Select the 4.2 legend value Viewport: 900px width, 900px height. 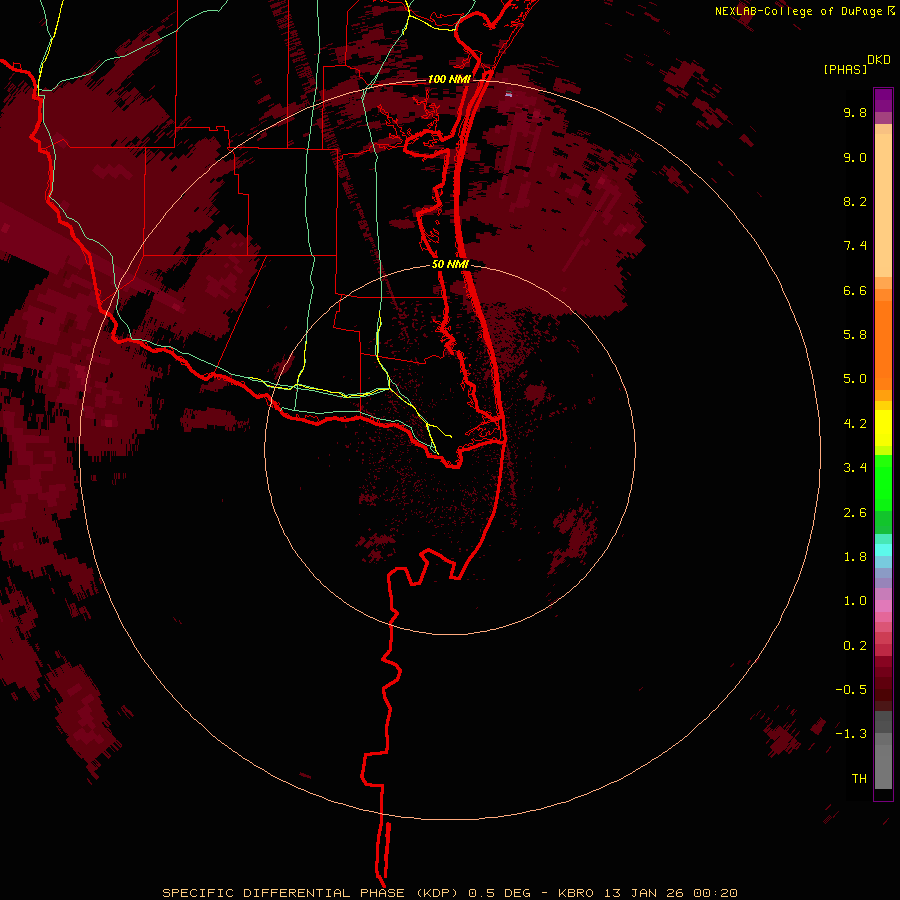[x=855, y=424]
